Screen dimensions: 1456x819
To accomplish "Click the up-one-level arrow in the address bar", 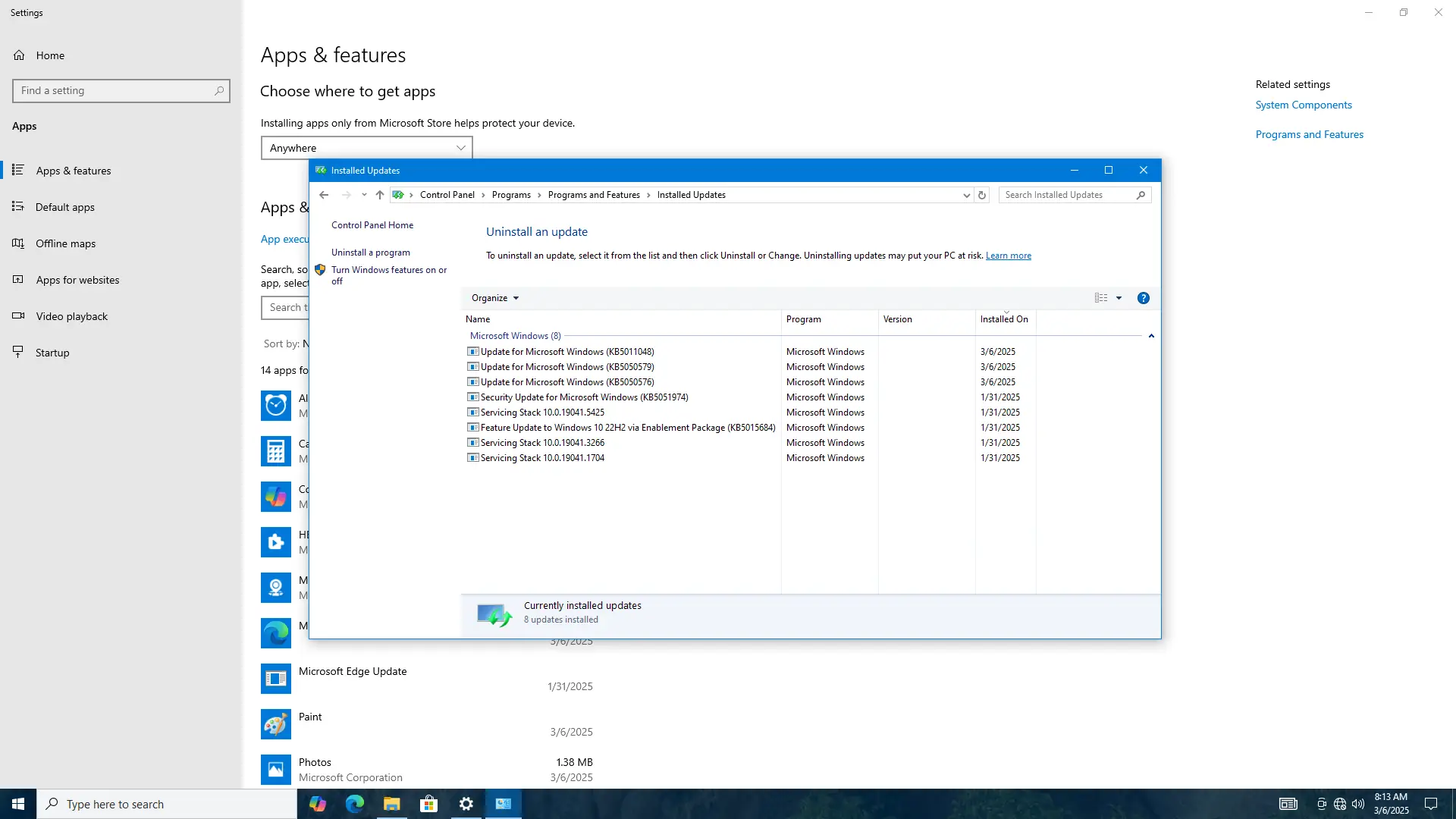I will pos(380,195).
